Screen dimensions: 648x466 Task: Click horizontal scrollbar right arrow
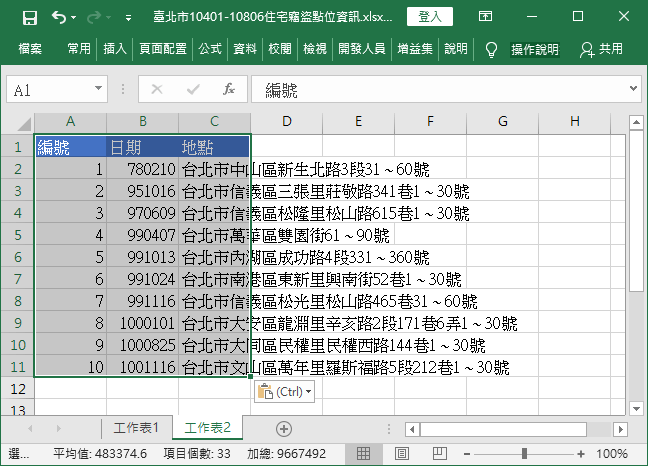click(x=620, y=429)
